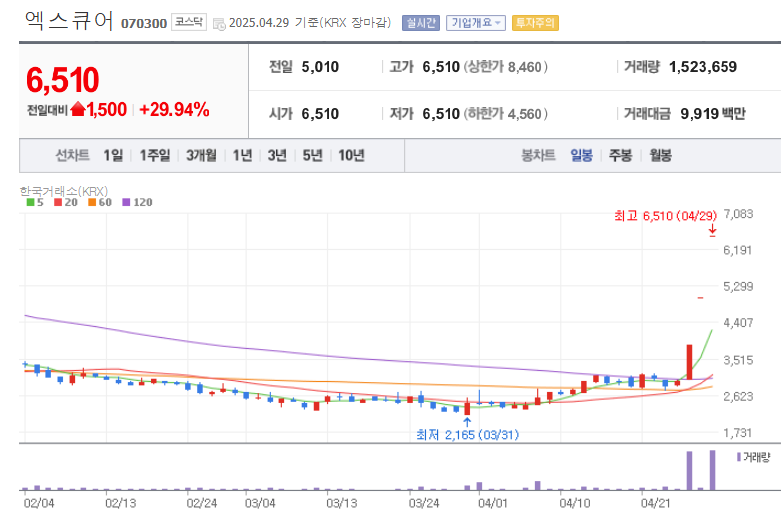Click the 03/13 date axis label
This screenshot has width=781, height=529.
tap(342, 503)
